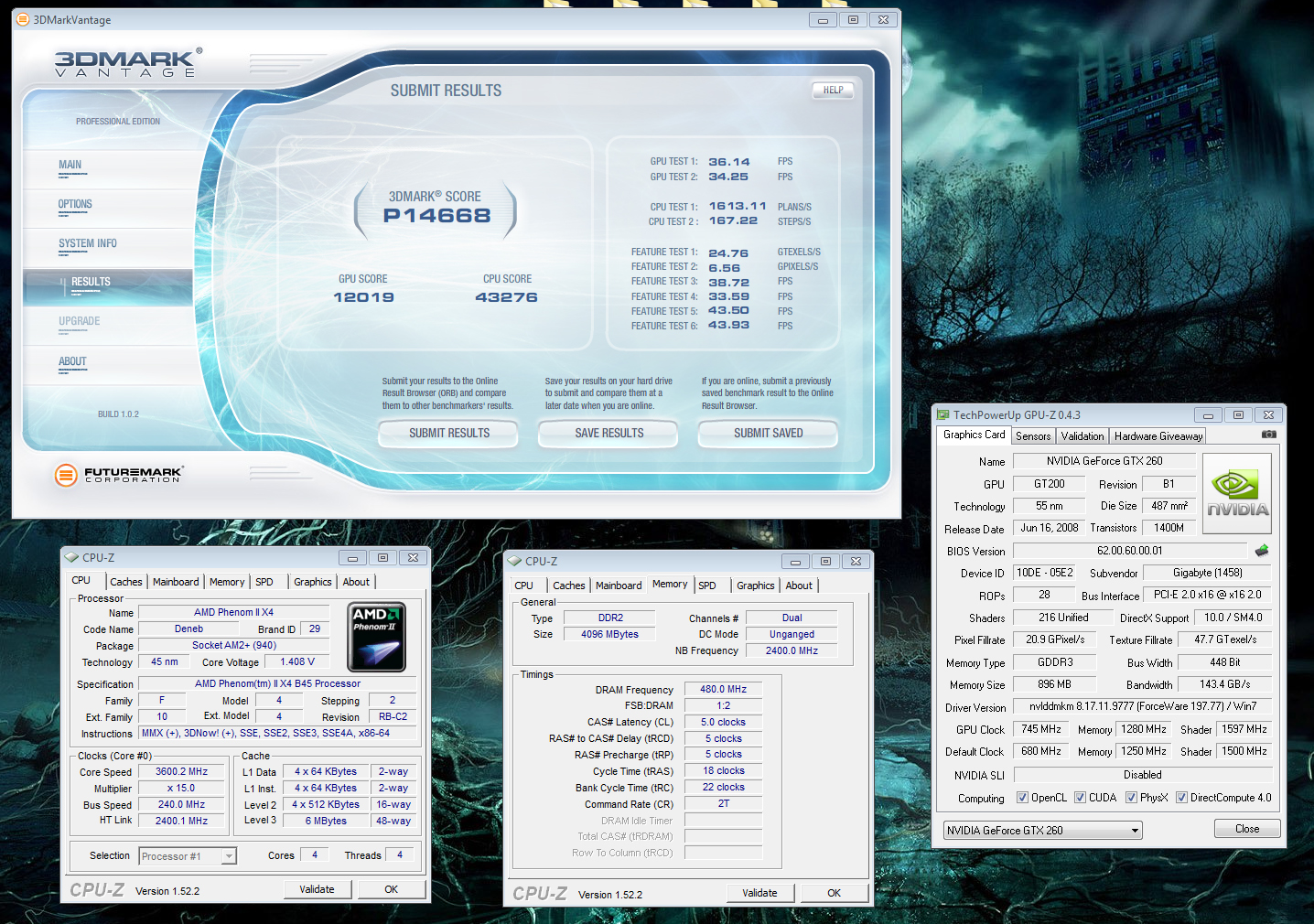Click the GPU-Z camera screenshot icon
Screen dimensions: 1314x924
pos(1268,435)
